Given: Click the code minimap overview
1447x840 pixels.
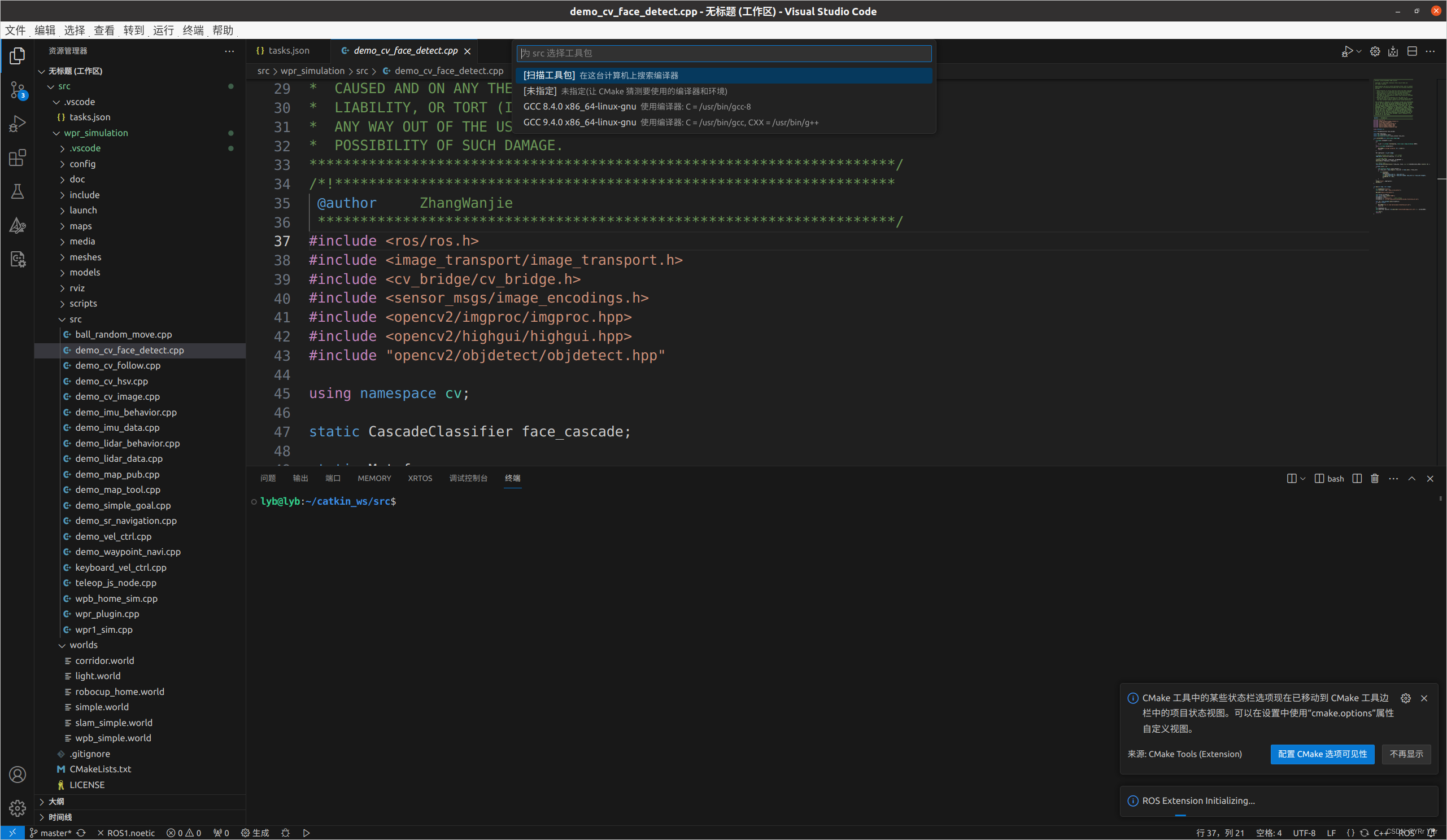Looking at the screenshot, I should pyautogui.click(x=1401, y=146).
